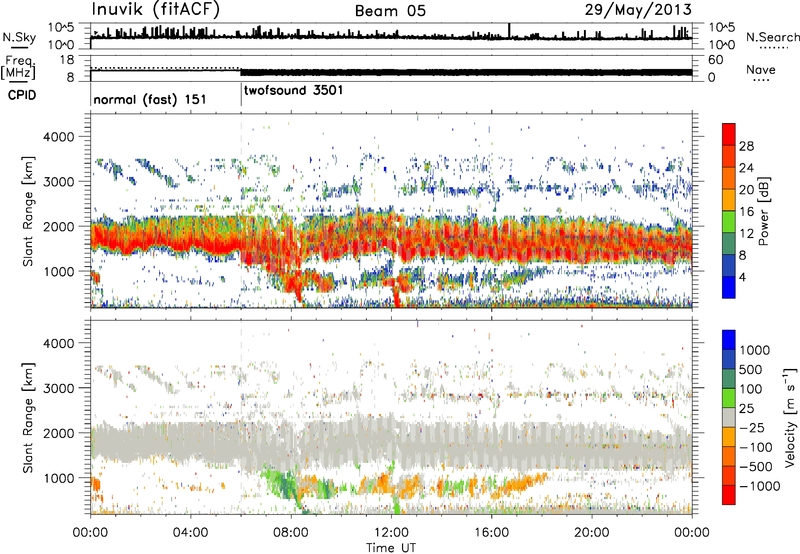Pick the gray Velocity segment between 25 and -25
The width and height of the screenshot is (800, 554).
click(729, 417)
